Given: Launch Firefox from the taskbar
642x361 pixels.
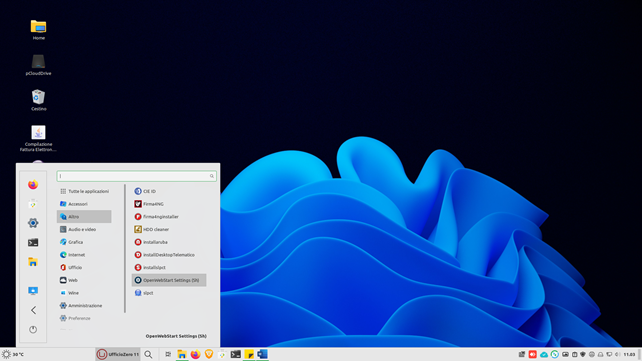Looking at the screenshot, I should point(195,354).
